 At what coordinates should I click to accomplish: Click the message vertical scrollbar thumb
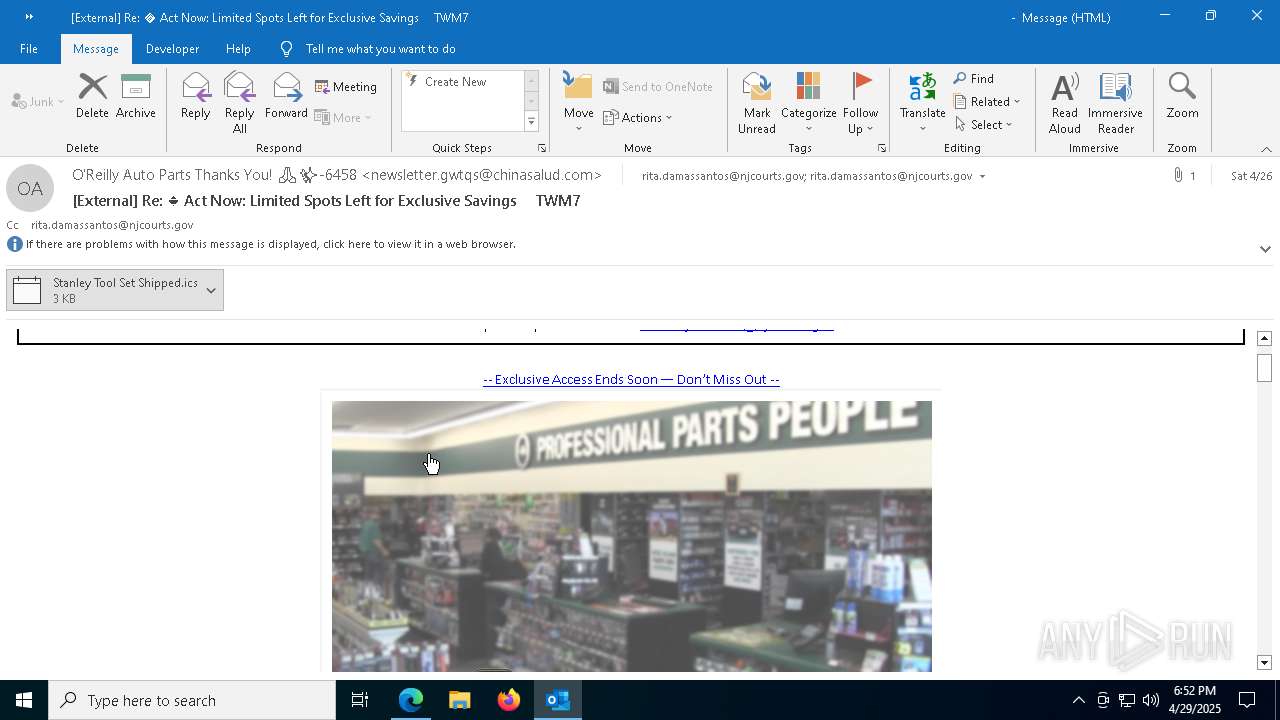coord(1264,368)
